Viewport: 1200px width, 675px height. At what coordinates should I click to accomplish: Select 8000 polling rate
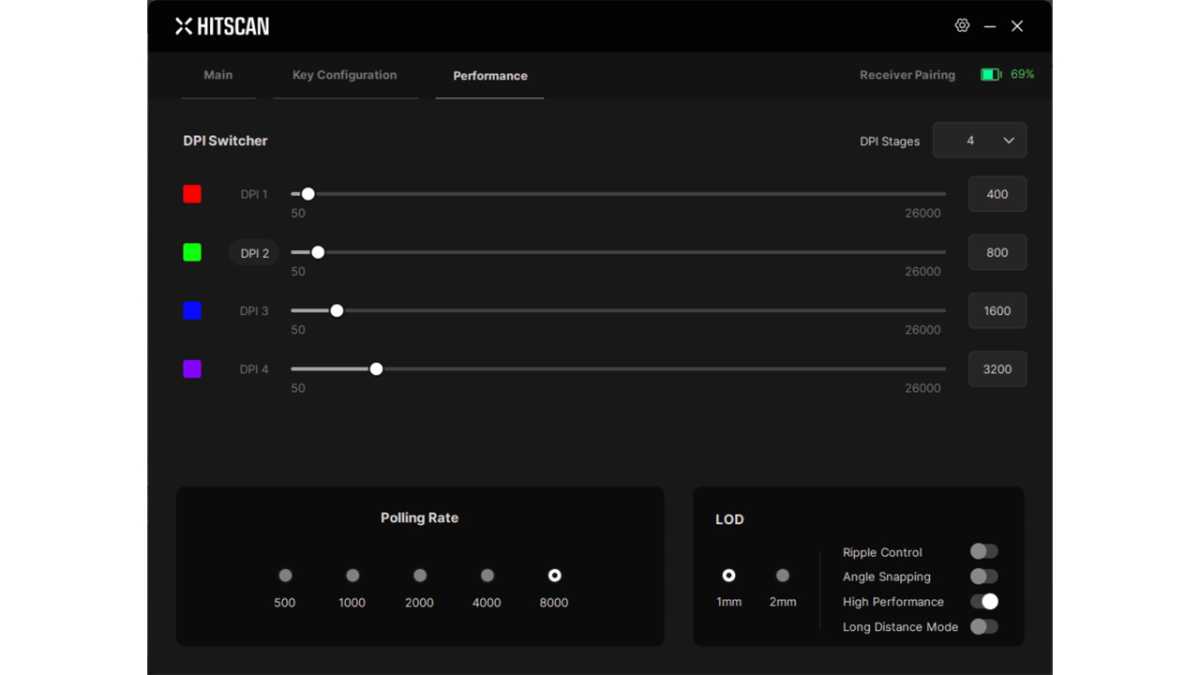[x=554, y=575]
